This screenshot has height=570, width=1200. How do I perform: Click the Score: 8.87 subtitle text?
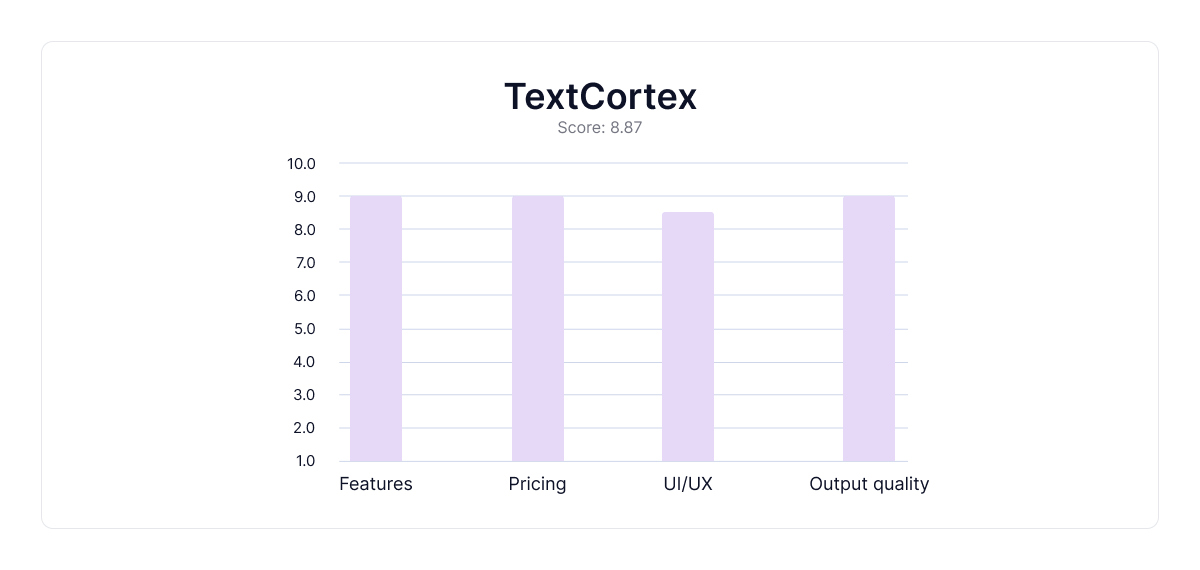[x=600, y=128]
